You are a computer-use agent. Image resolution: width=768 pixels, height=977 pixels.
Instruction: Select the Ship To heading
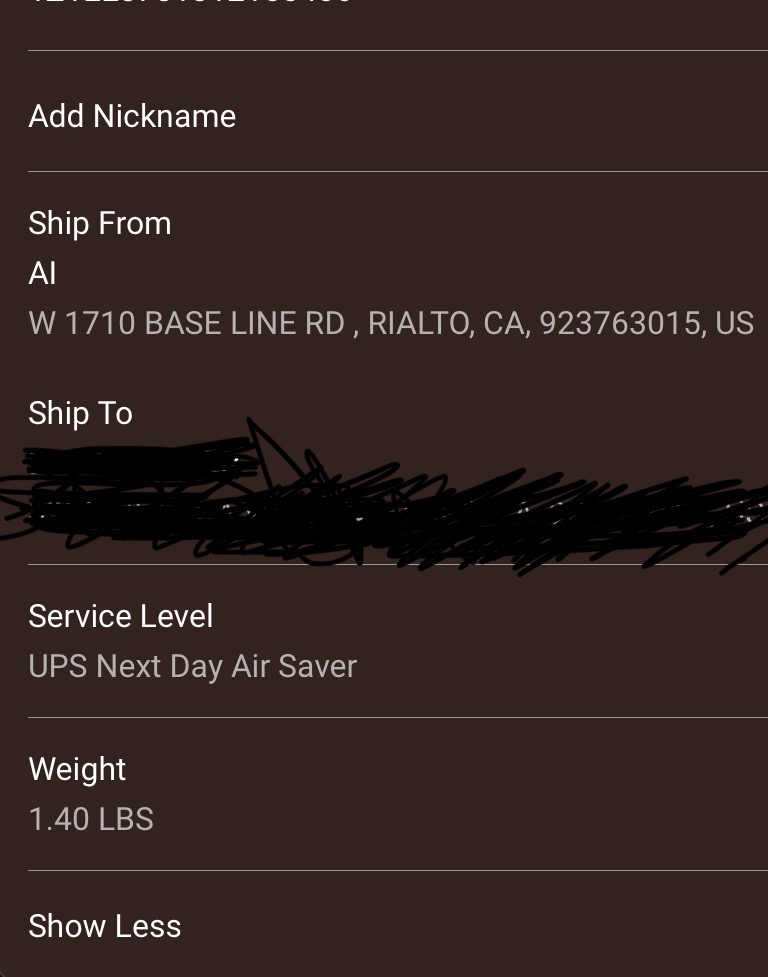click(x=80, y=413)
